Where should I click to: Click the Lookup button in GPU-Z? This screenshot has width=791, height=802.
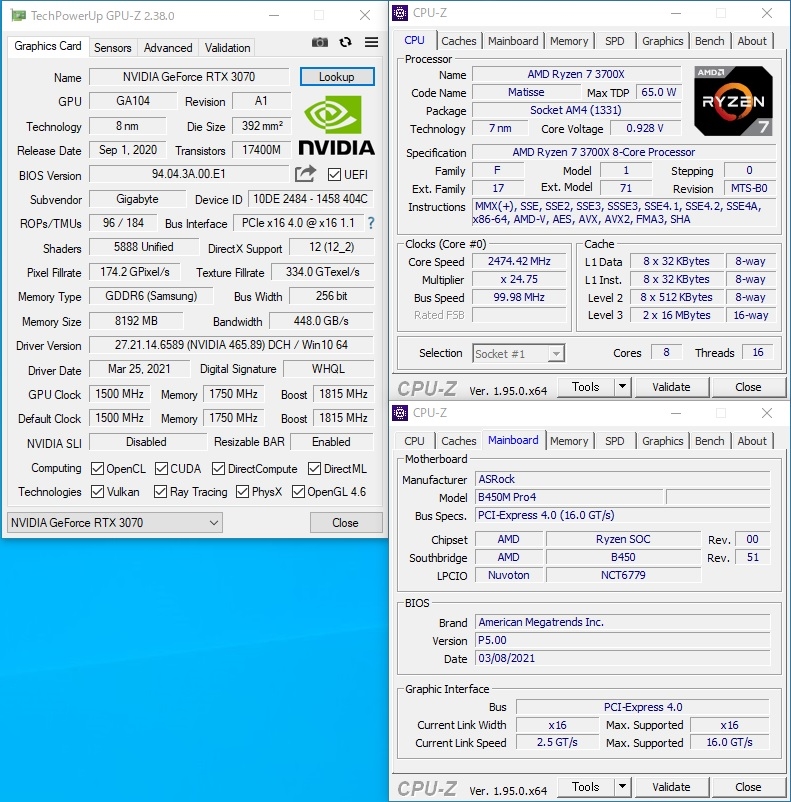point(337,77)
